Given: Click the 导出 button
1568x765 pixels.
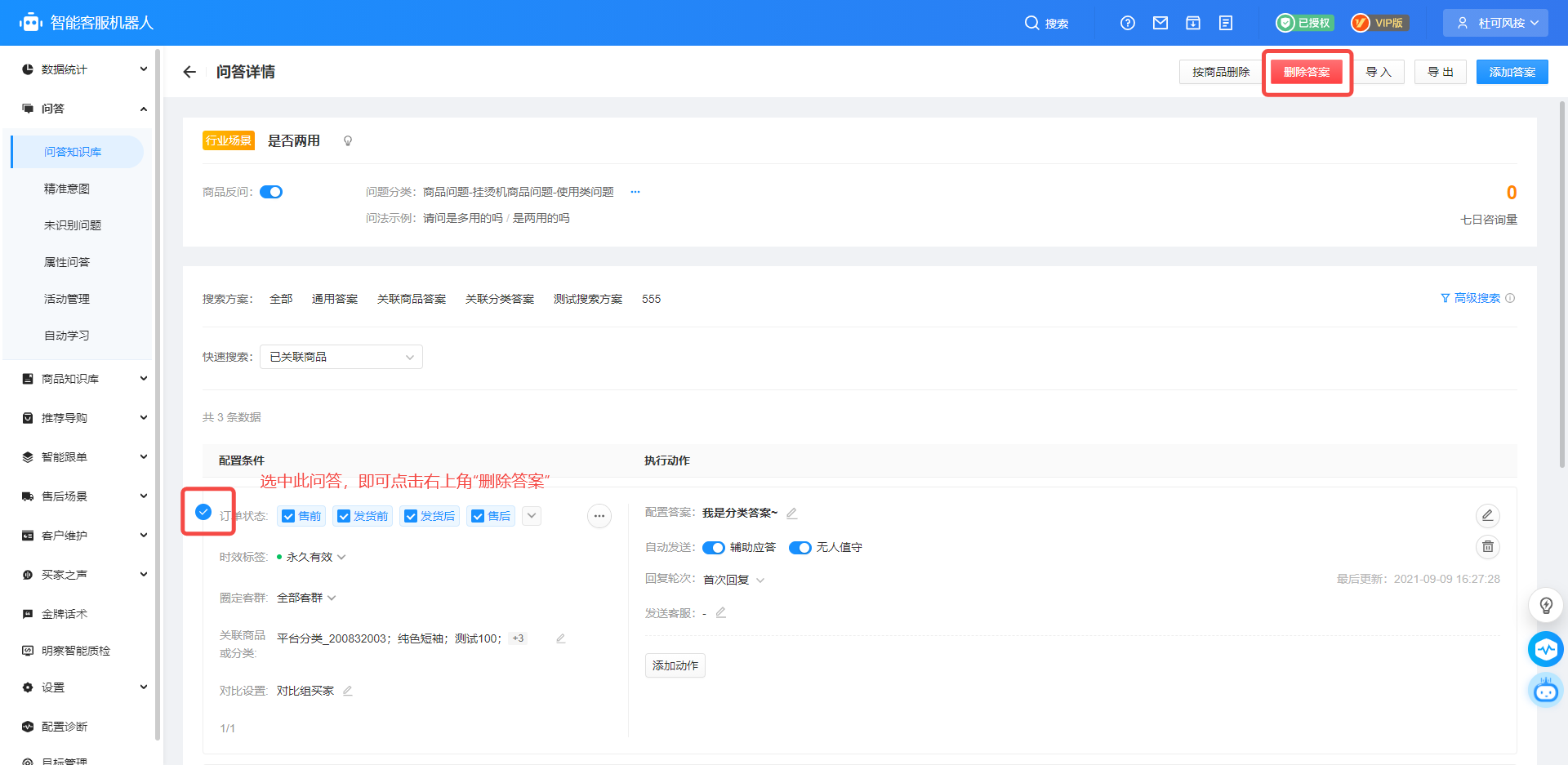Looking at the screenshot, I should coord(1441,72).
